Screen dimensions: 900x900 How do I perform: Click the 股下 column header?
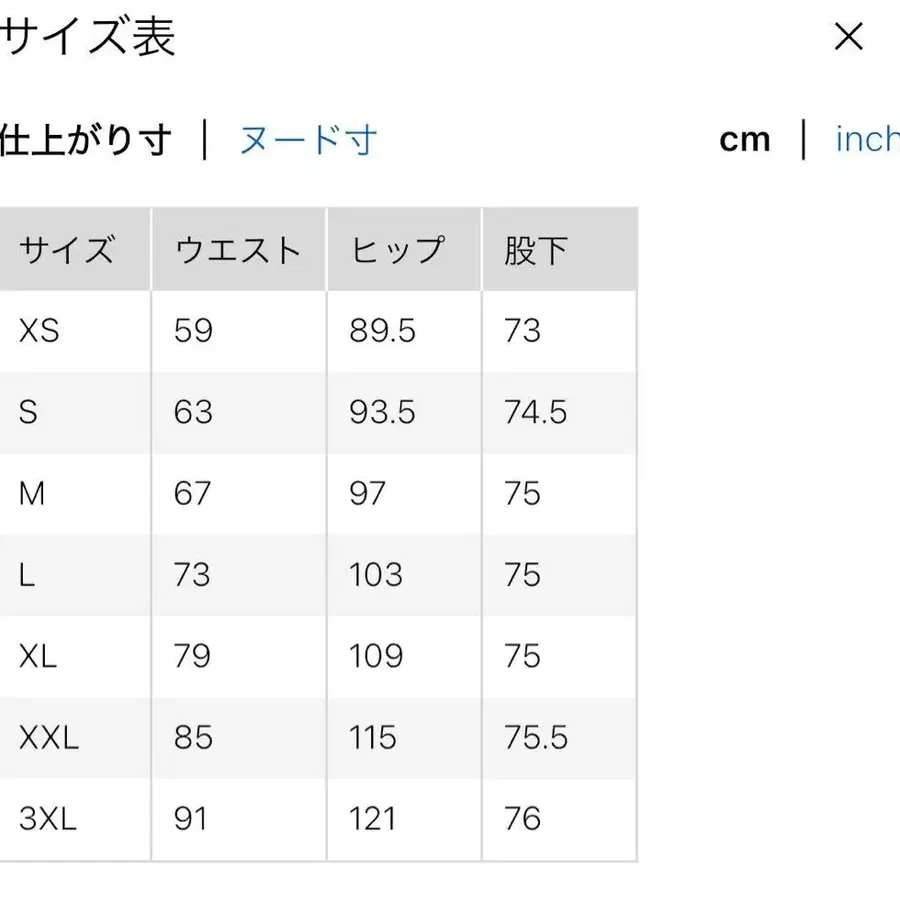534,249
